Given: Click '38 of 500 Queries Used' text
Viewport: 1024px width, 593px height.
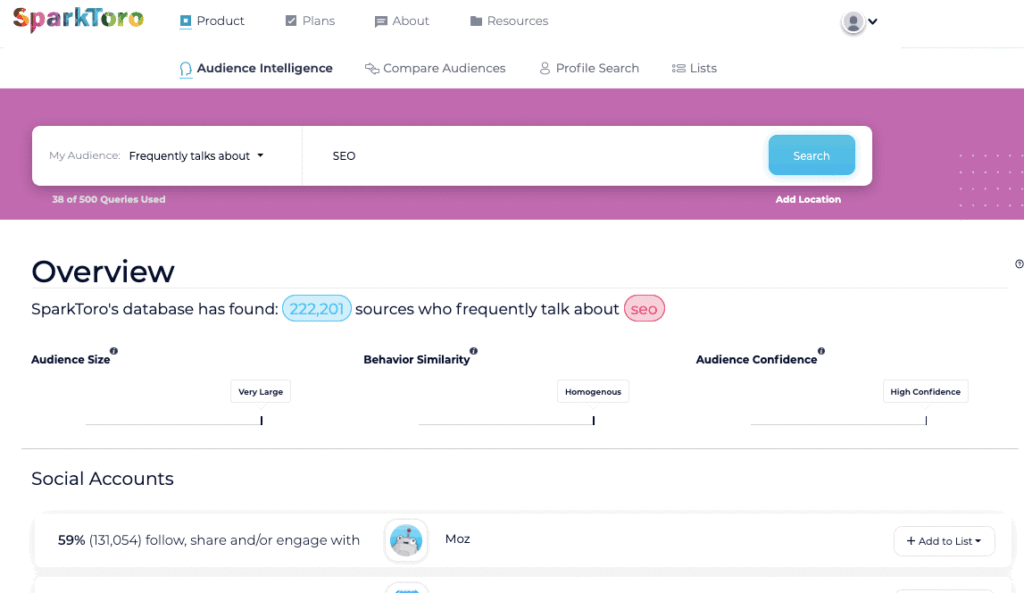Looking at the screenshot, I should 108,200.
